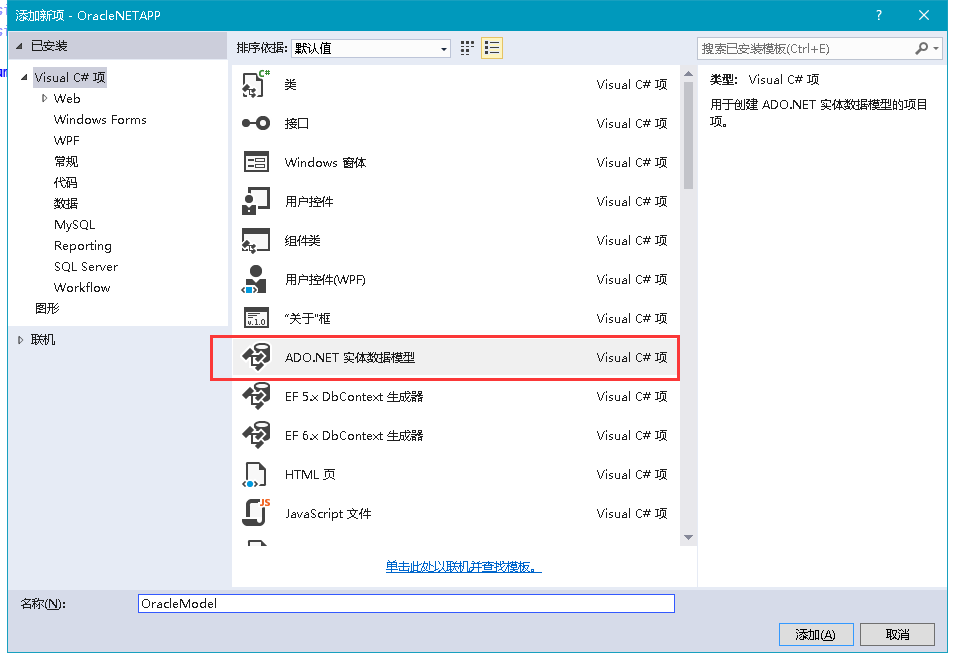Click the 已安装 header label
The width and height of the screenshot is (955, 660).
click(x=49, y=46)
